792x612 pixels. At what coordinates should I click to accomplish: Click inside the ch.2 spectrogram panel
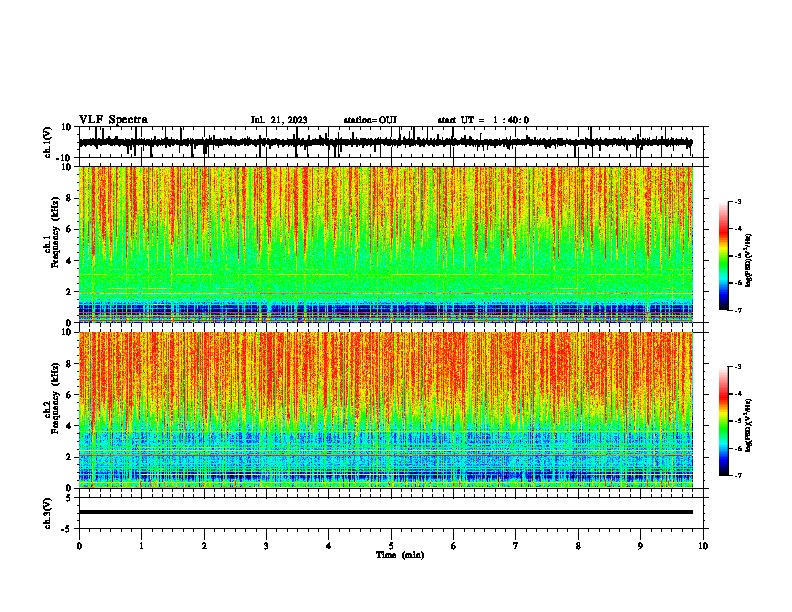(x=386, y=410)
